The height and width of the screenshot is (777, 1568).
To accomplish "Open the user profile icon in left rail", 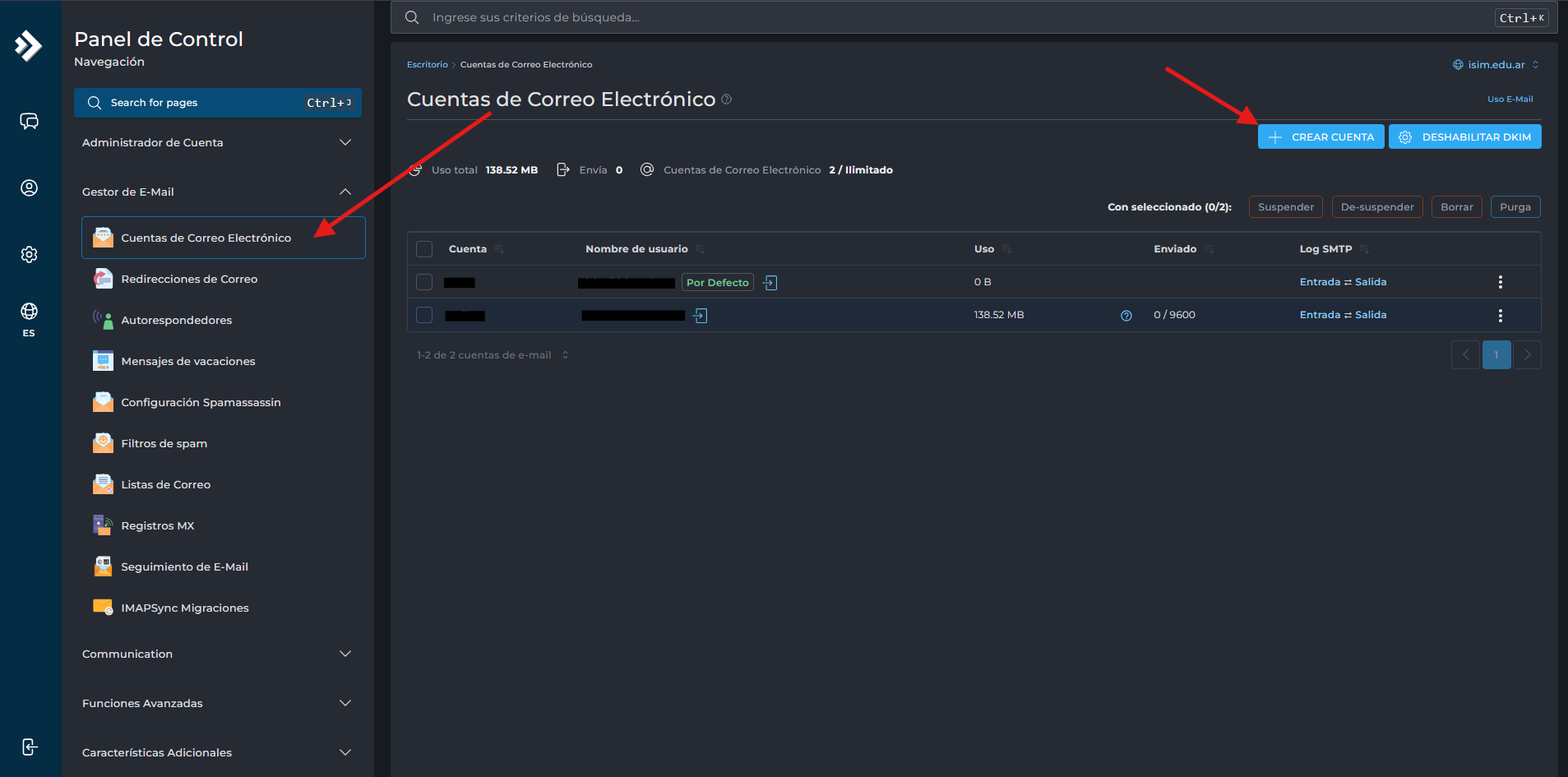I will pos(29,188).
